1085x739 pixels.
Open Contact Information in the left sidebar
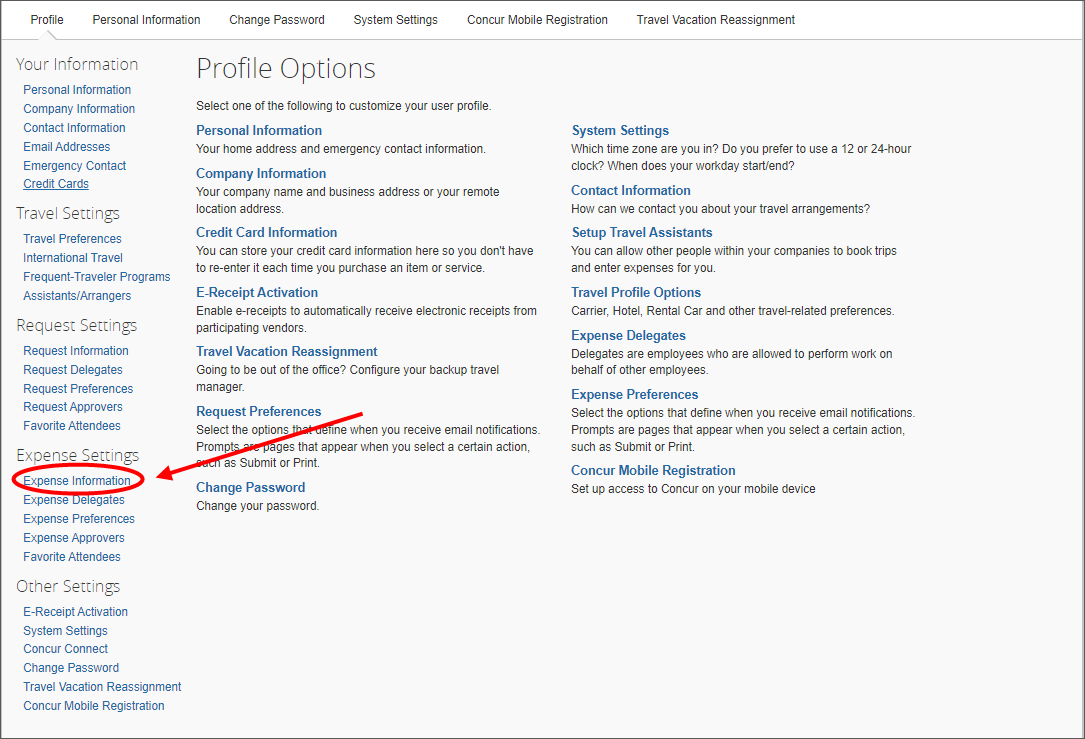tap(74, 128)
